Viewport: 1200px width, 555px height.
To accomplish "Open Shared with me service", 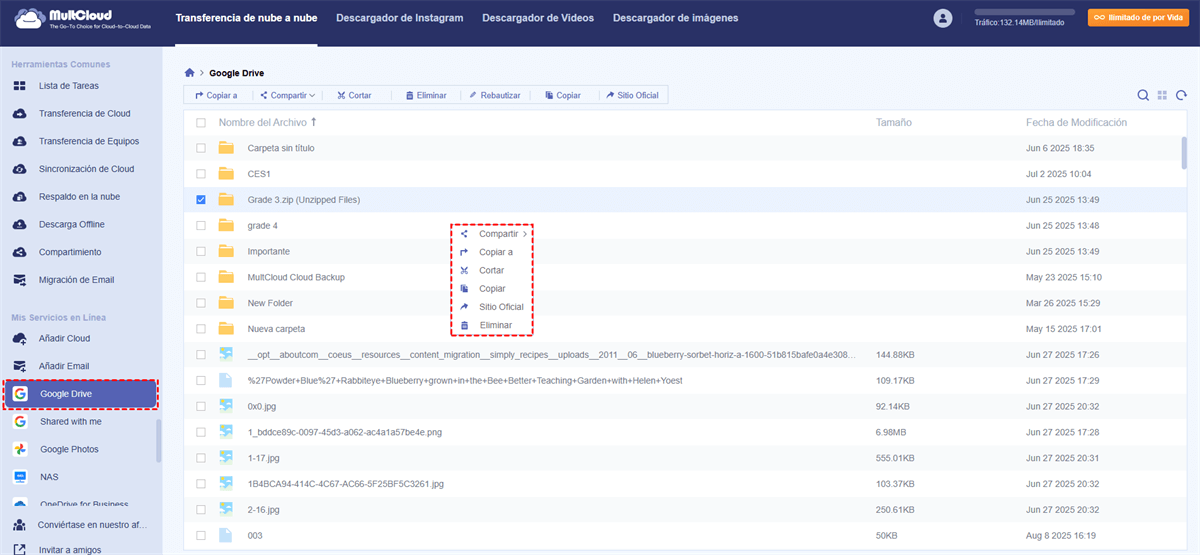I will click(70, 422).
